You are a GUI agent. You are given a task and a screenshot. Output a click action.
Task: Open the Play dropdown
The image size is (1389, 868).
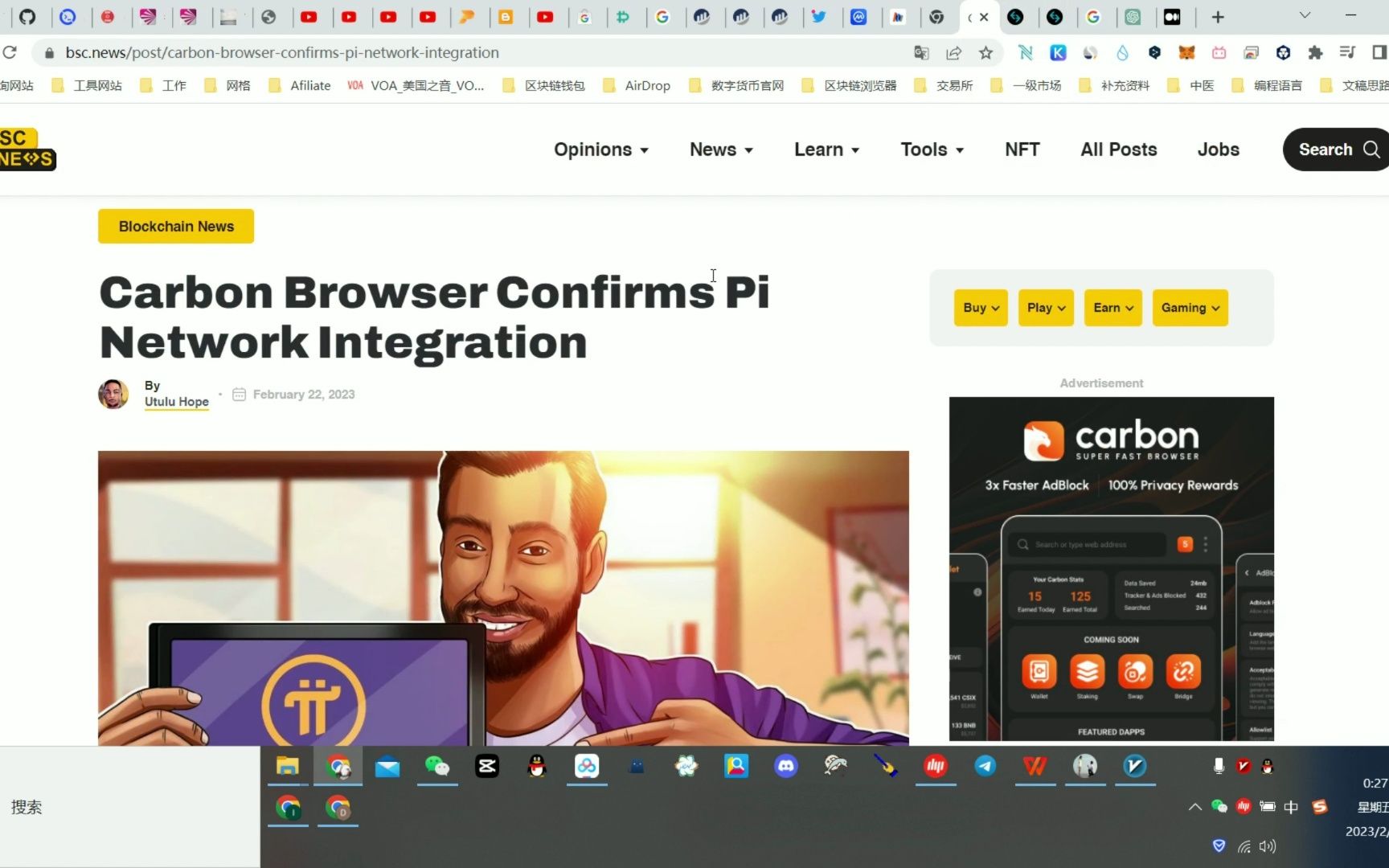[1046, 308]
